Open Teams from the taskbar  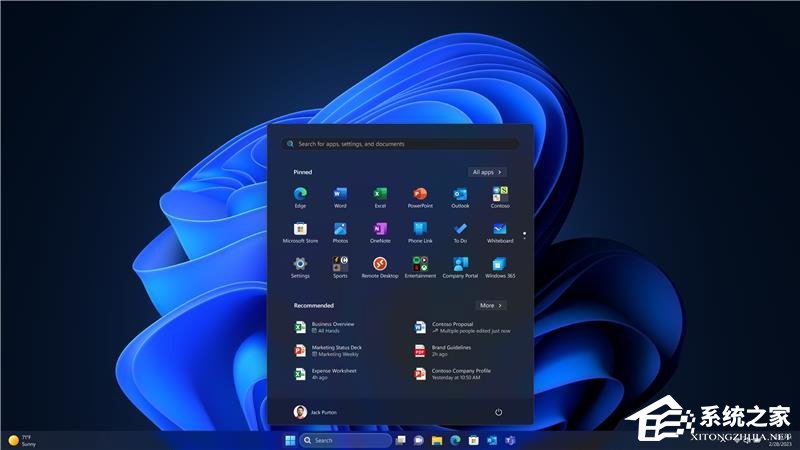510,440
